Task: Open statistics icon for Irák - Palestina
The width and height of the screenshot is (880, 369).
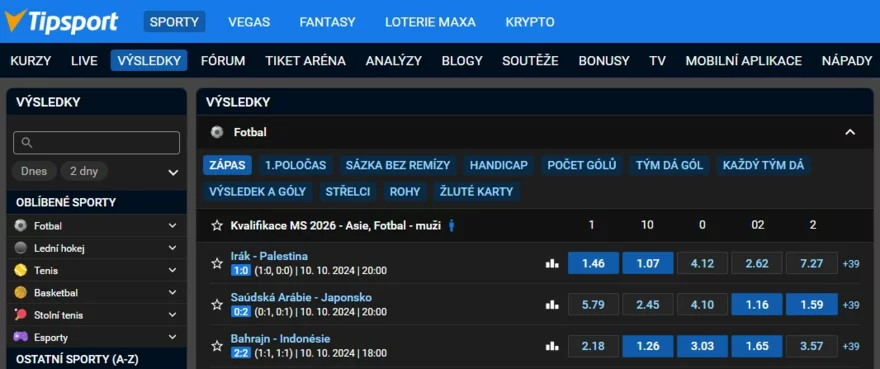Action: pos(552,263)
